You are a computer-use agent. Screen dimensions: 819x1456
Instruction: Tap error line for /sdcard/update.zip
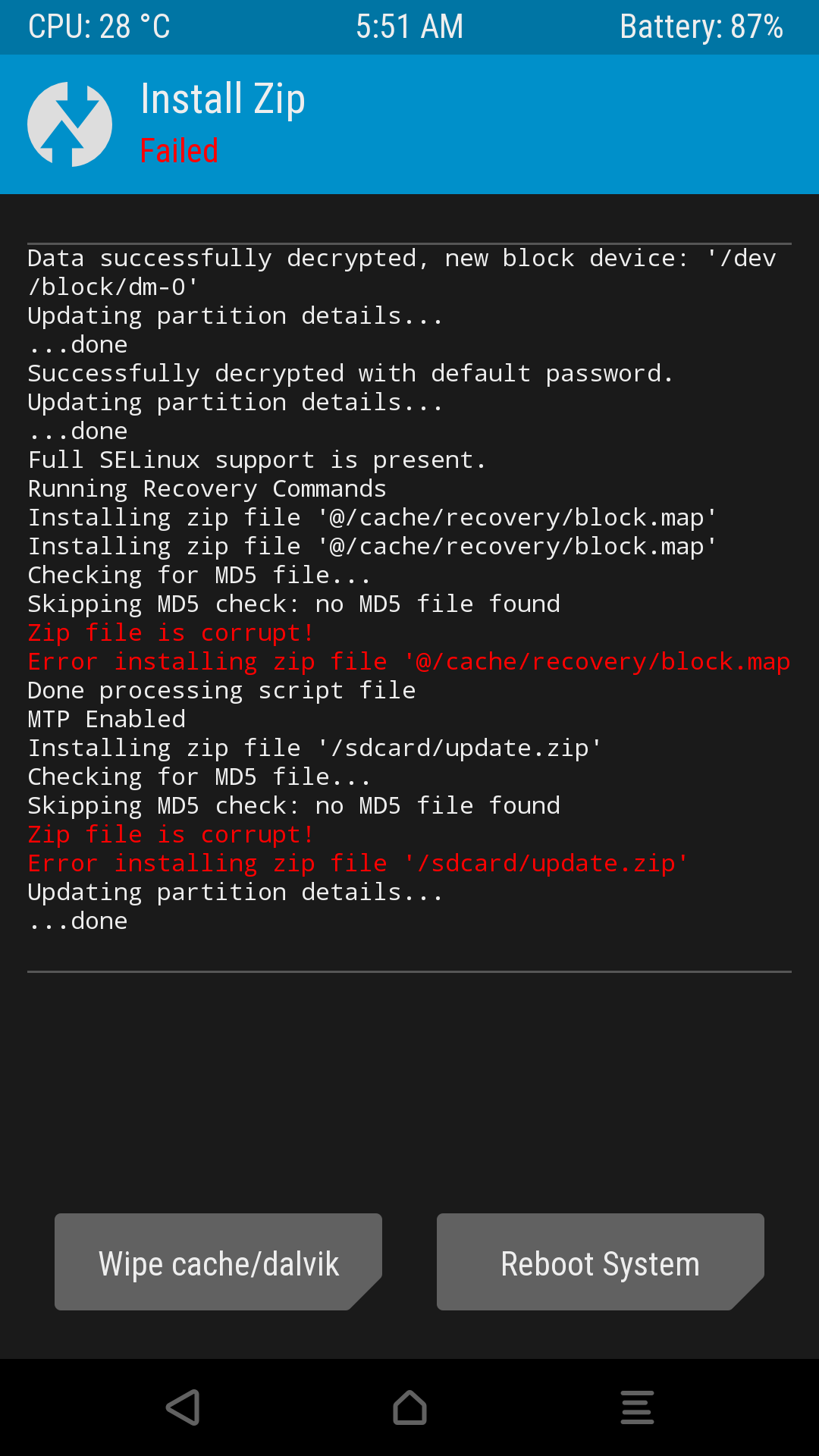point(357,863)
